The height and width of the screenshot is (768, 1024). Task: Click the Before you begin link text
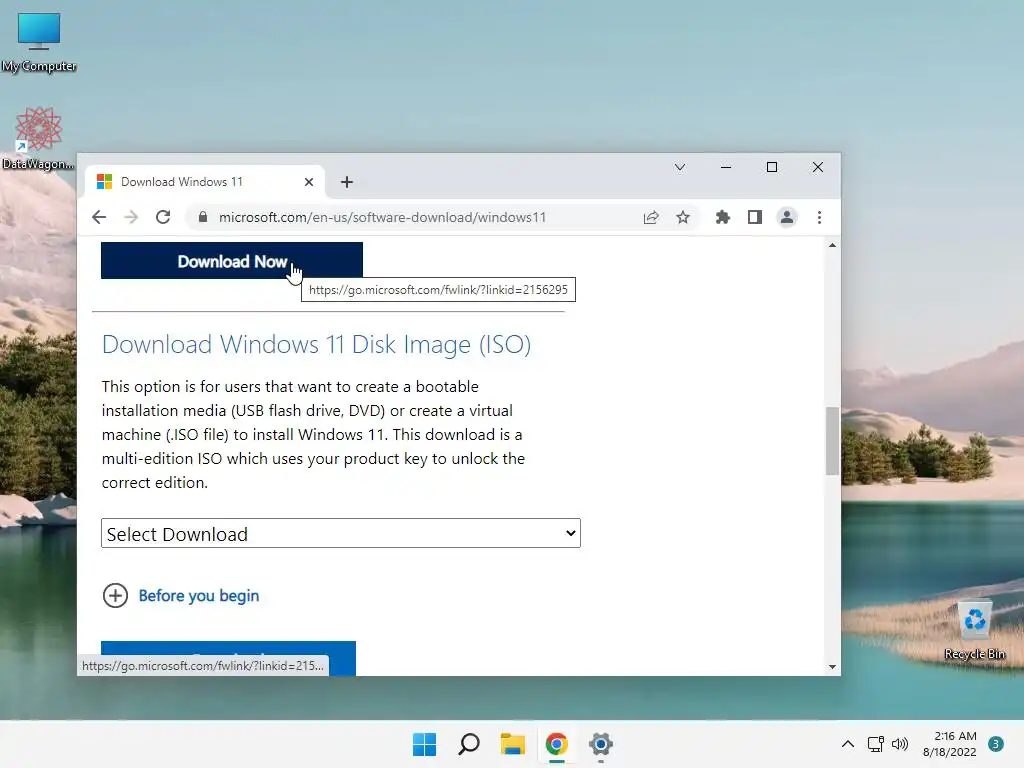point(199,596)
